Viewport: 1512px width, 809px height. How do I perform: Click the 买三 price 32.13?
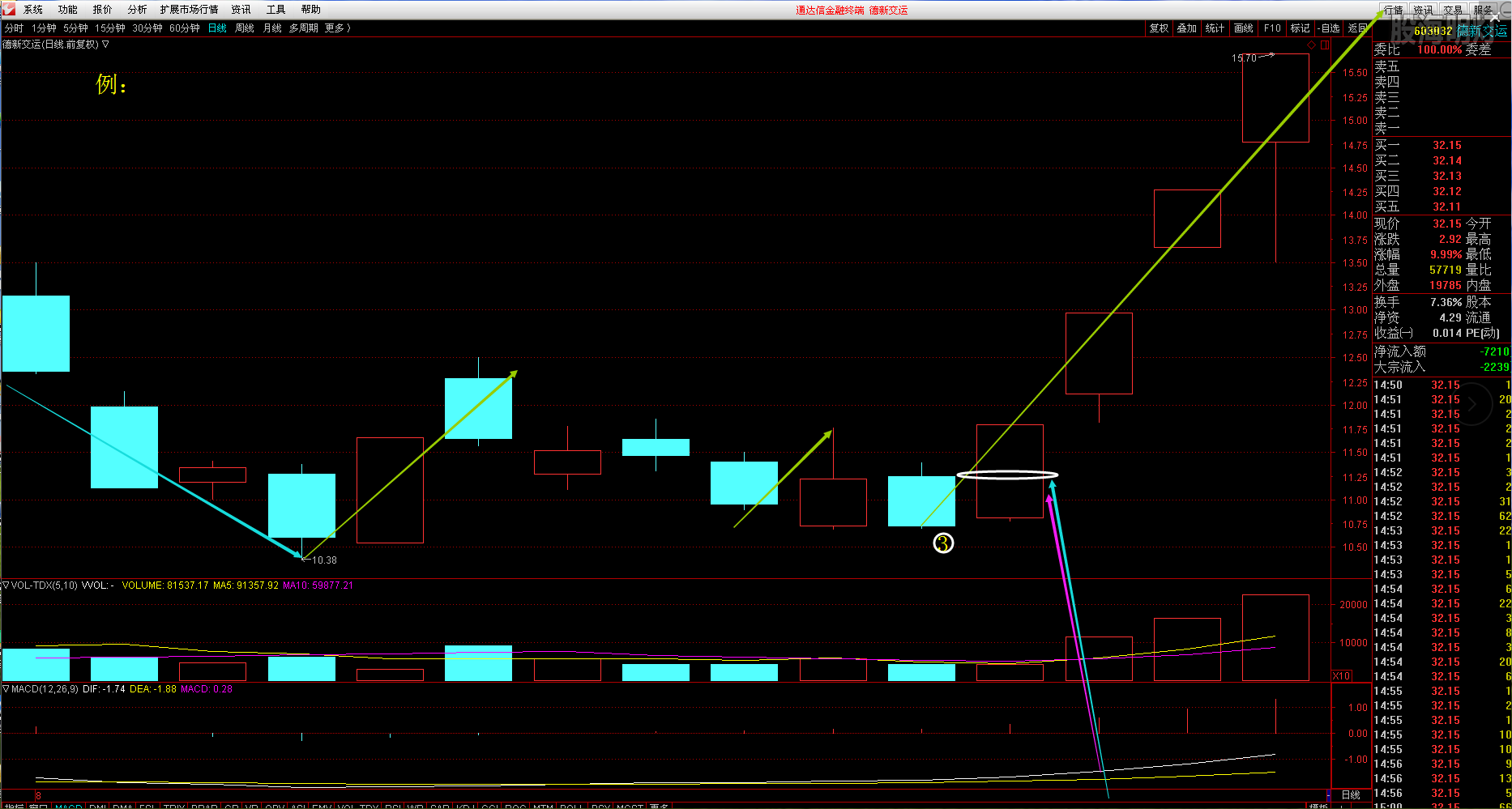coord(1447,177)
